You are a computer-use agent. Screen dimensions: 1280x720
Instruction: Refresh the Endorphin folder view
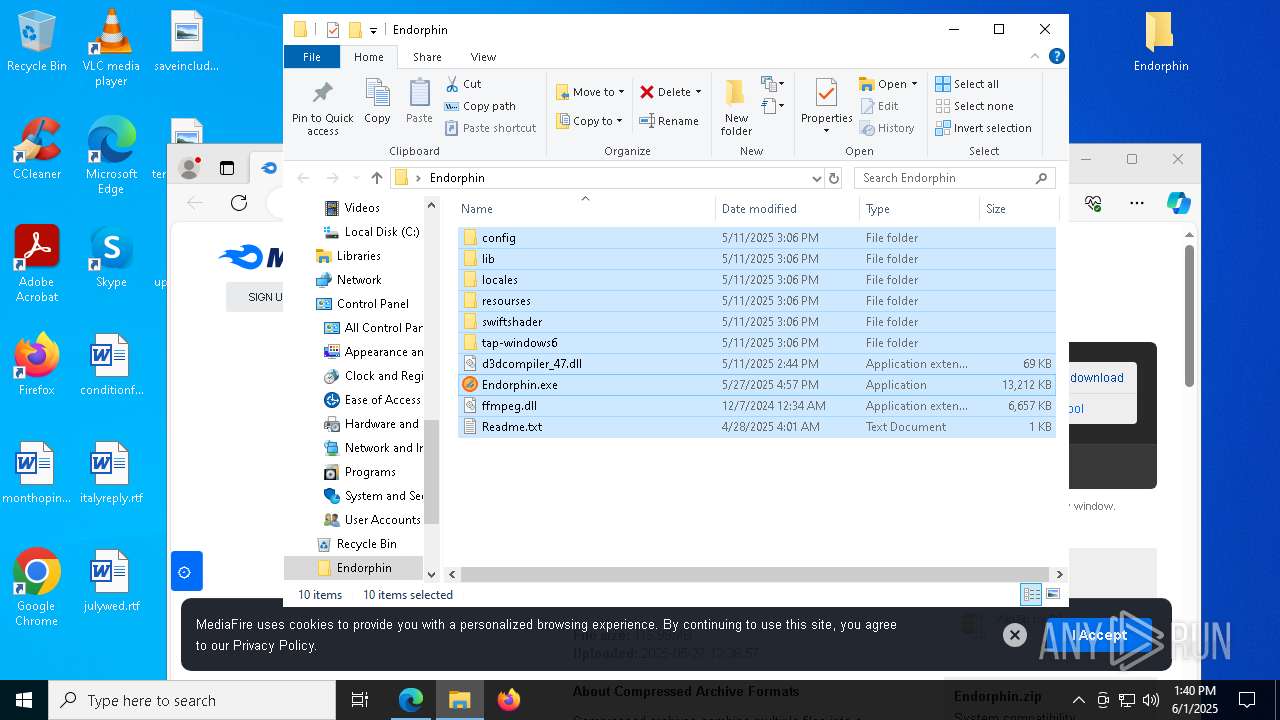(x=834, y=178)
